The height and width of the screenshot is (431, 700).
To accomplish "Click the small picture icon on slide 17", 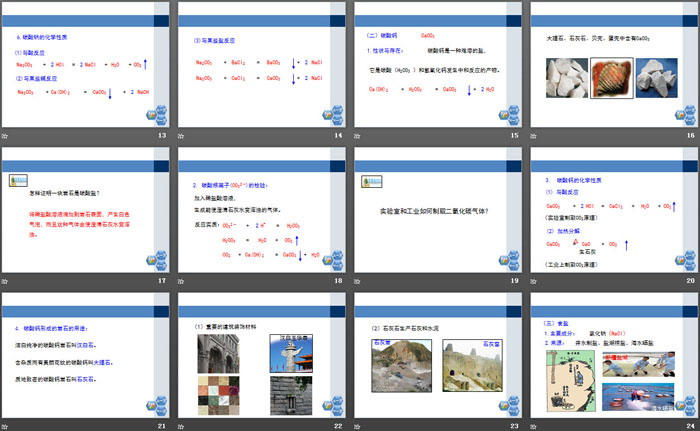I will (18, 180).
